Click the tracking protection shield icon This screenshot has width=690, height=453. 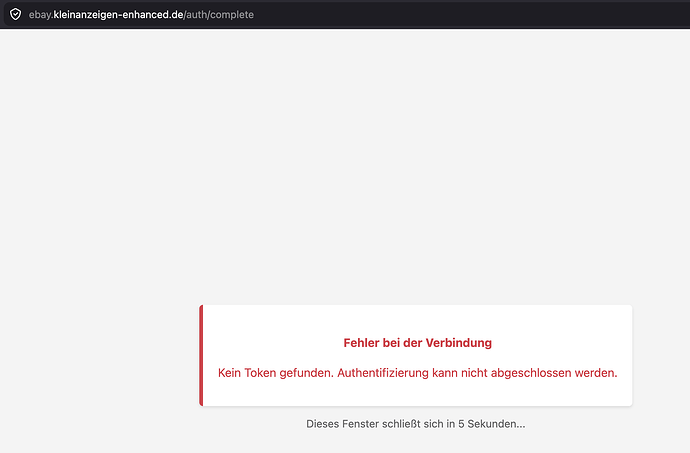point(15,15)
